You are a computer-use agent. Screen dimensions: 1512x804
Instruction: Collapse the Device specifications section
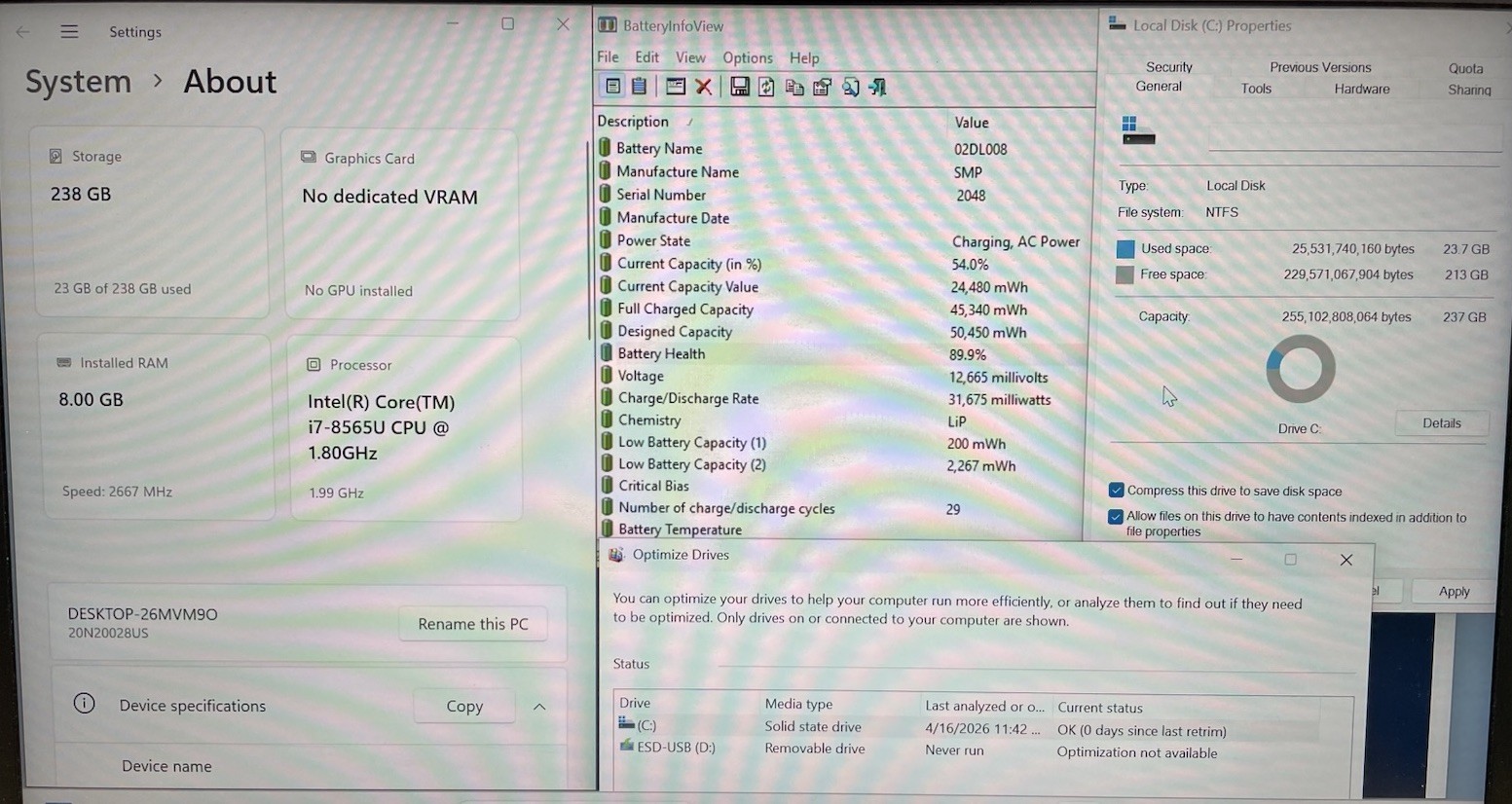click(539, 706)
